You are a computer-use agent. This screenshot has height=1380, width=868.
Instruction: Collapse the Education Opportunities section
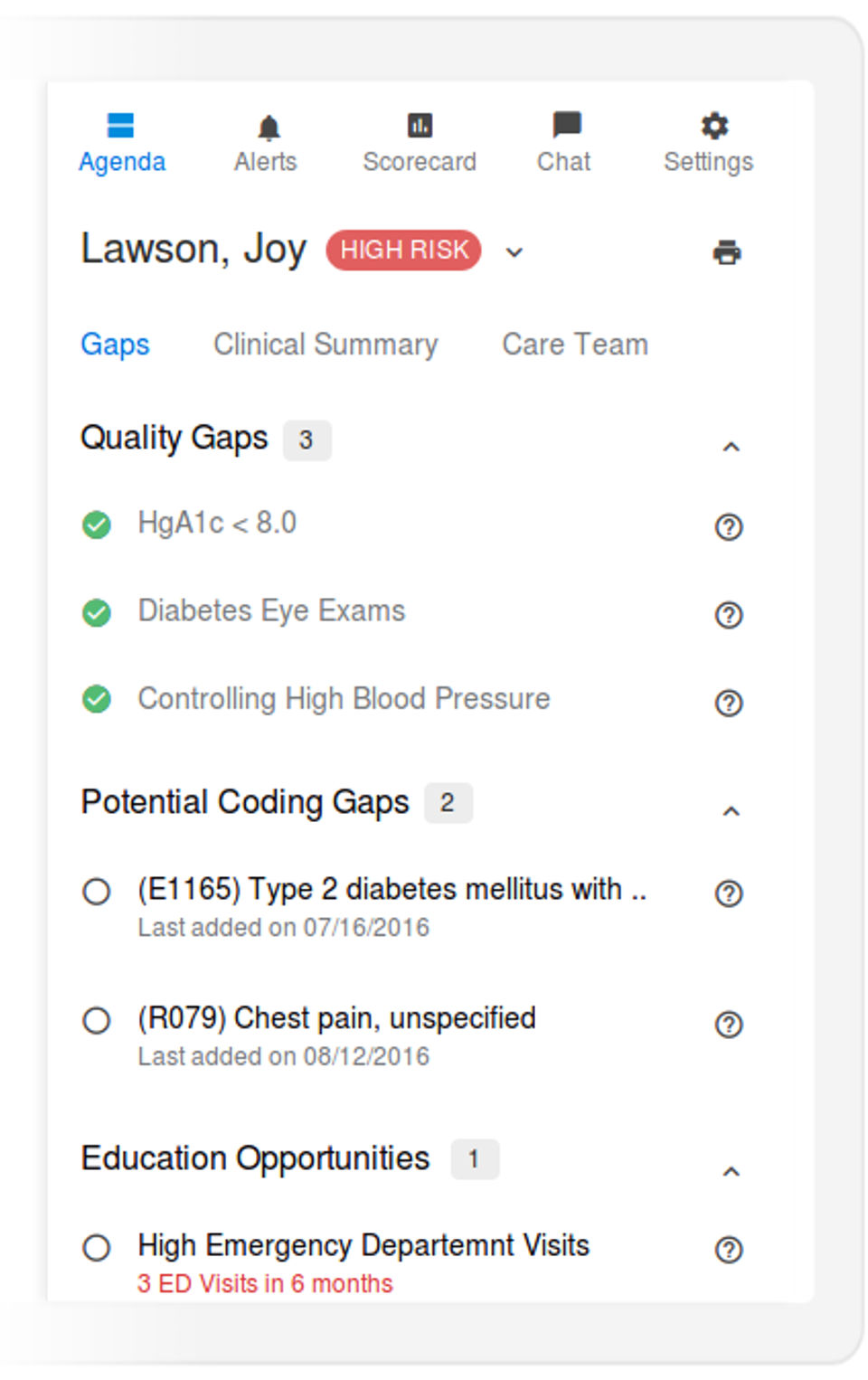point(731,1172)
